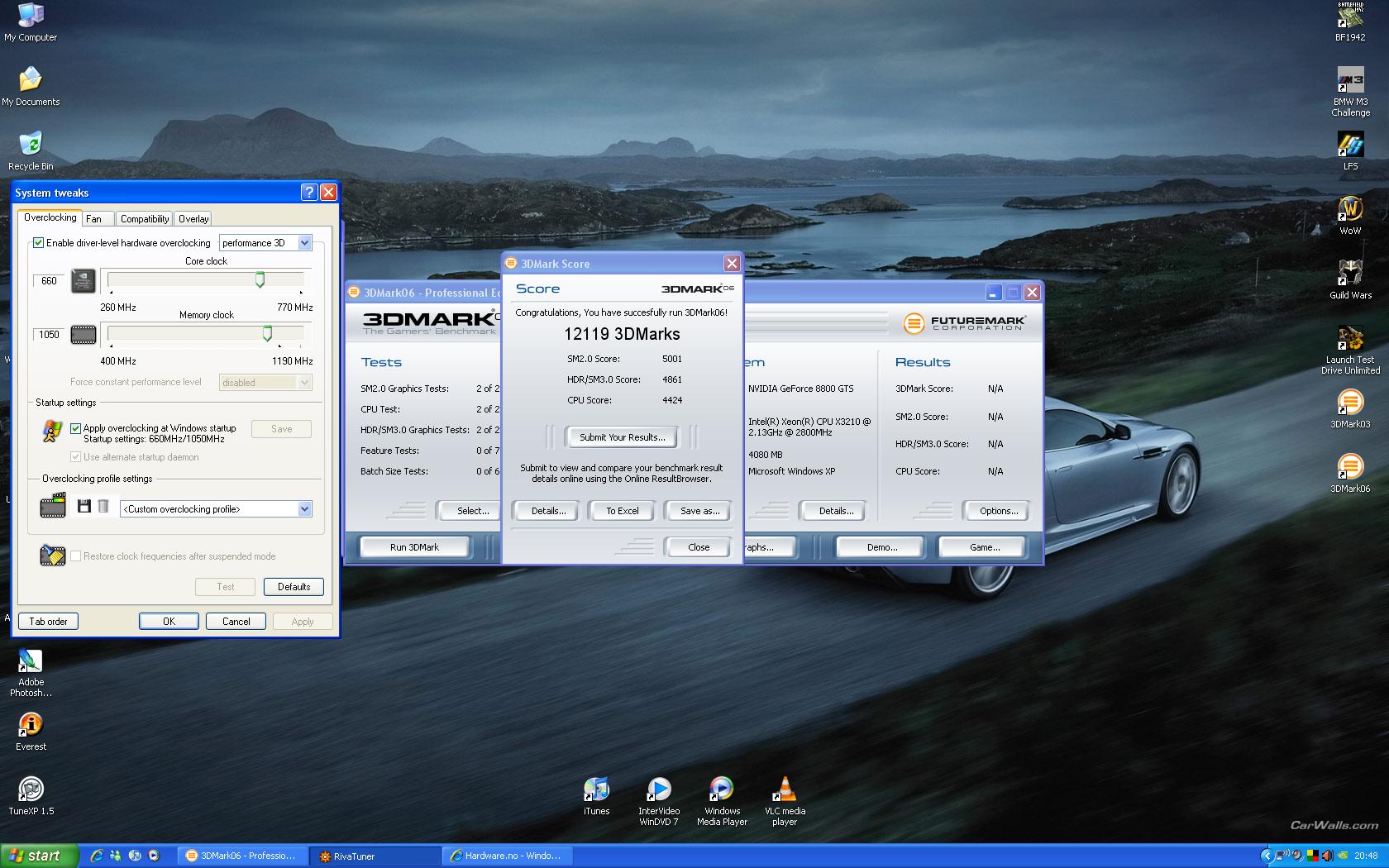Click Run 3DMark button
Viewport: 1389px width, 868px height.
(414, 547)
